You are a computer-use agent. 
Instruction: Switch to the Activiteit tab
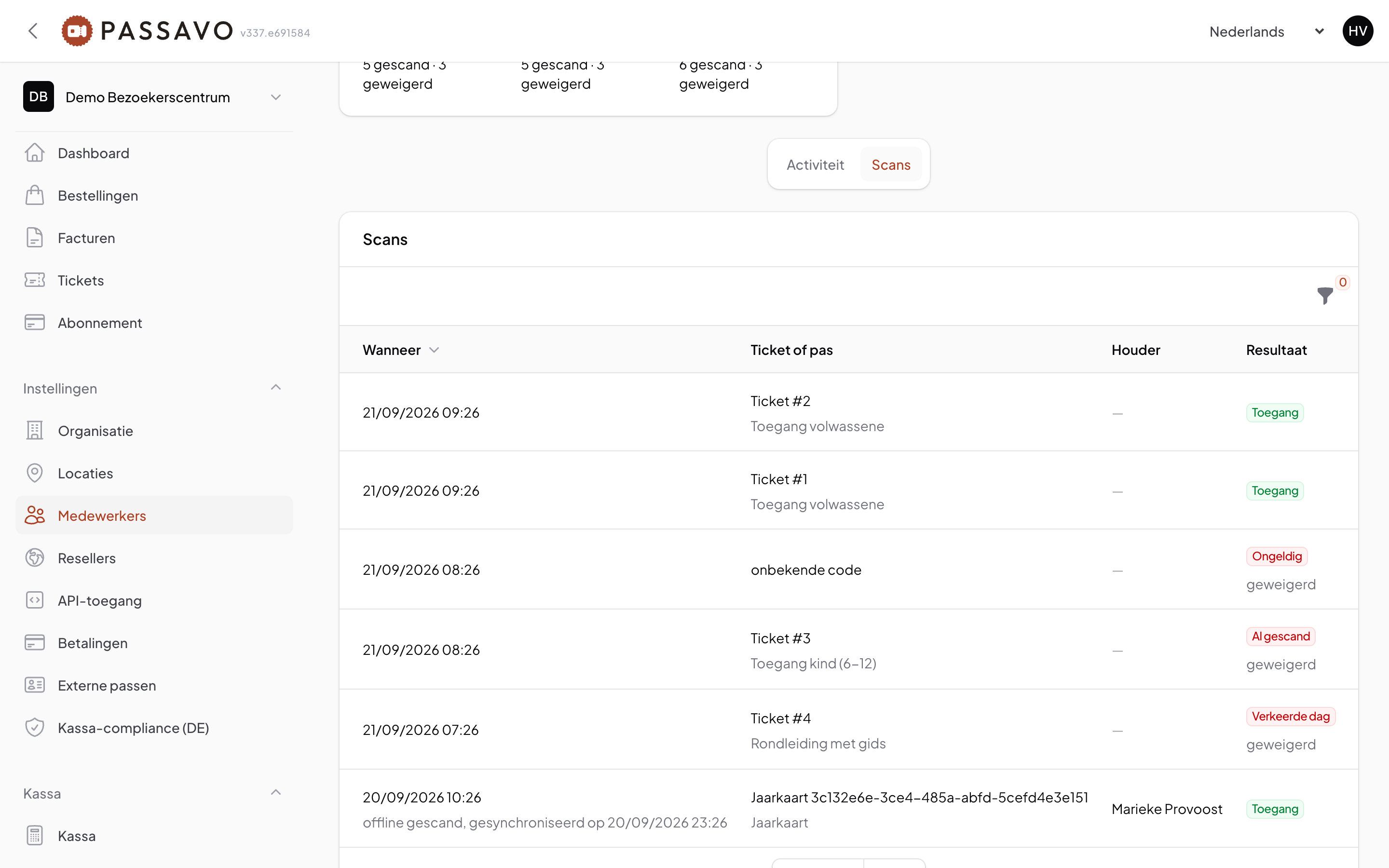coord(815,165)
